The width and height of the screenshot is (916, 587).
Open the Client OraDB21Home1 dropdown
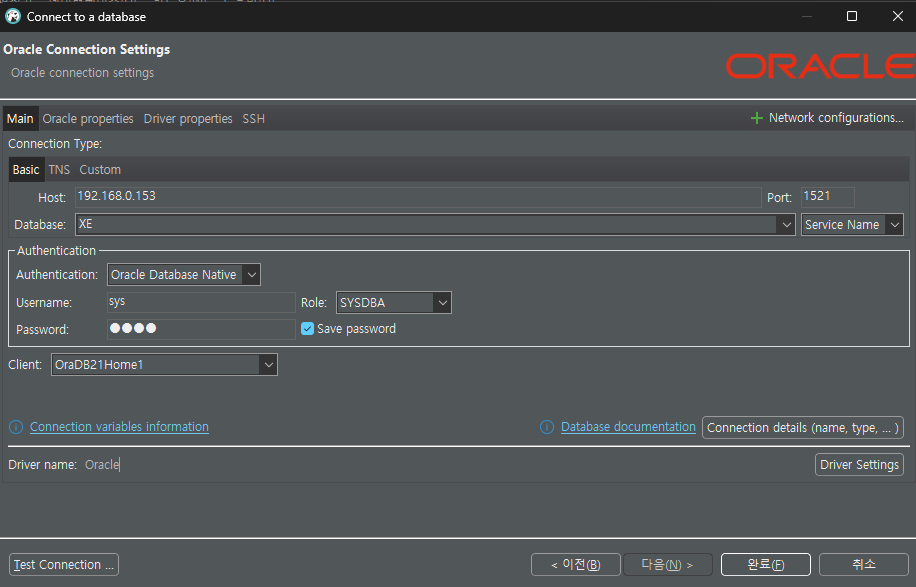(x=164, y=364)
